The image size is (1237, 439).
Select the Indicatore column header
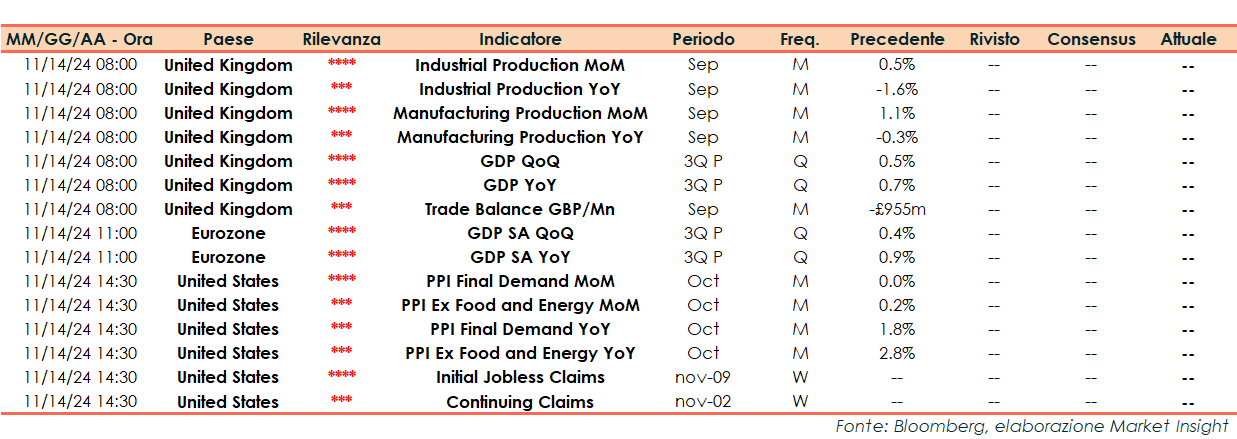coord(520,40)
